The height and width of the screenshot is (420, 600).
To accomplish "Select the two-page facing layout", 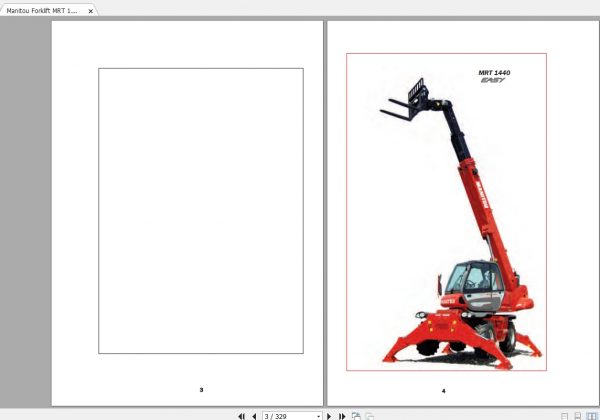I will [592, 416].
